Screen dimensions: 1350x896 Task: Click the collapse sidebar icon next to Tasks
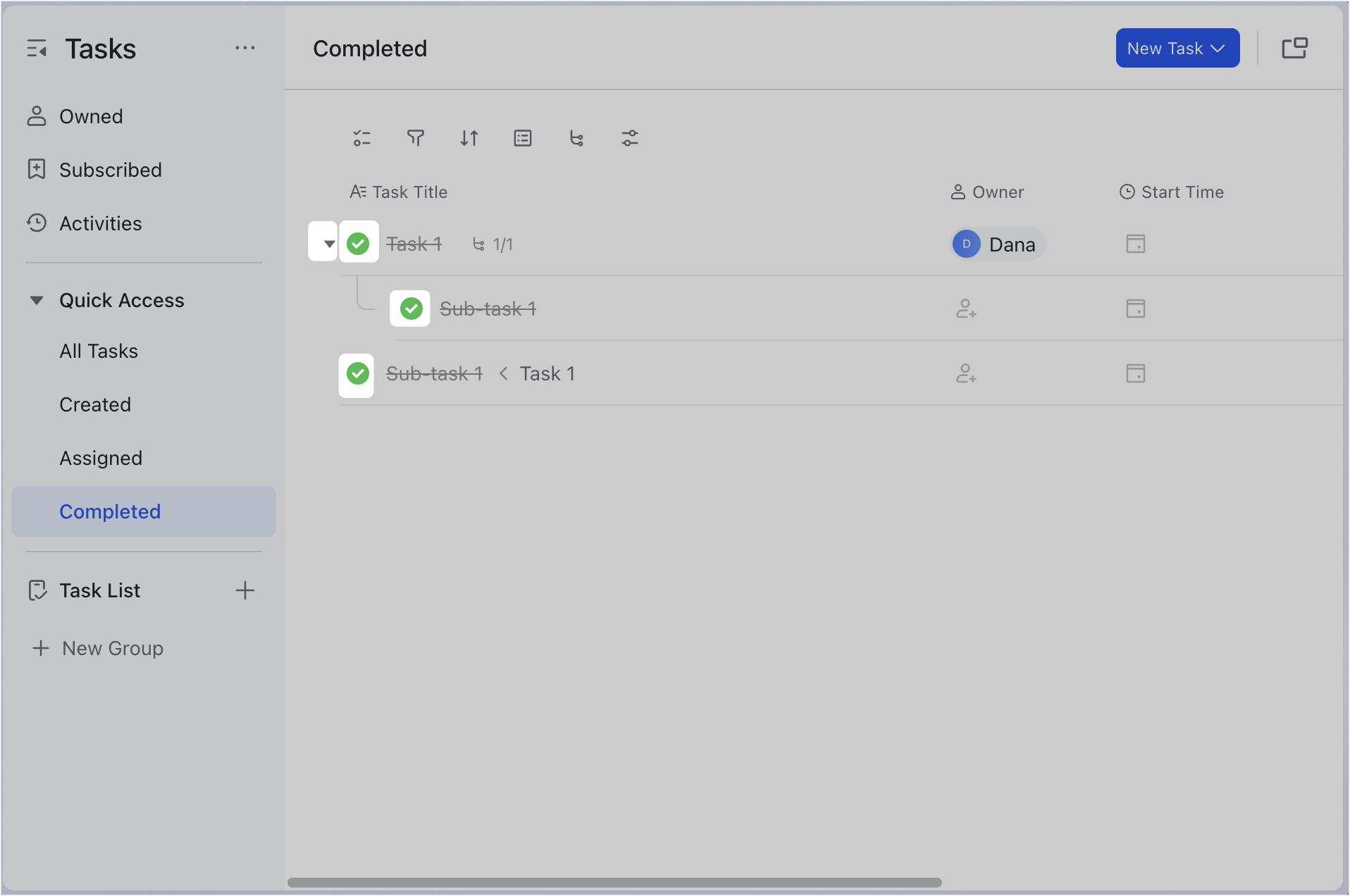(x=37, y=48)
